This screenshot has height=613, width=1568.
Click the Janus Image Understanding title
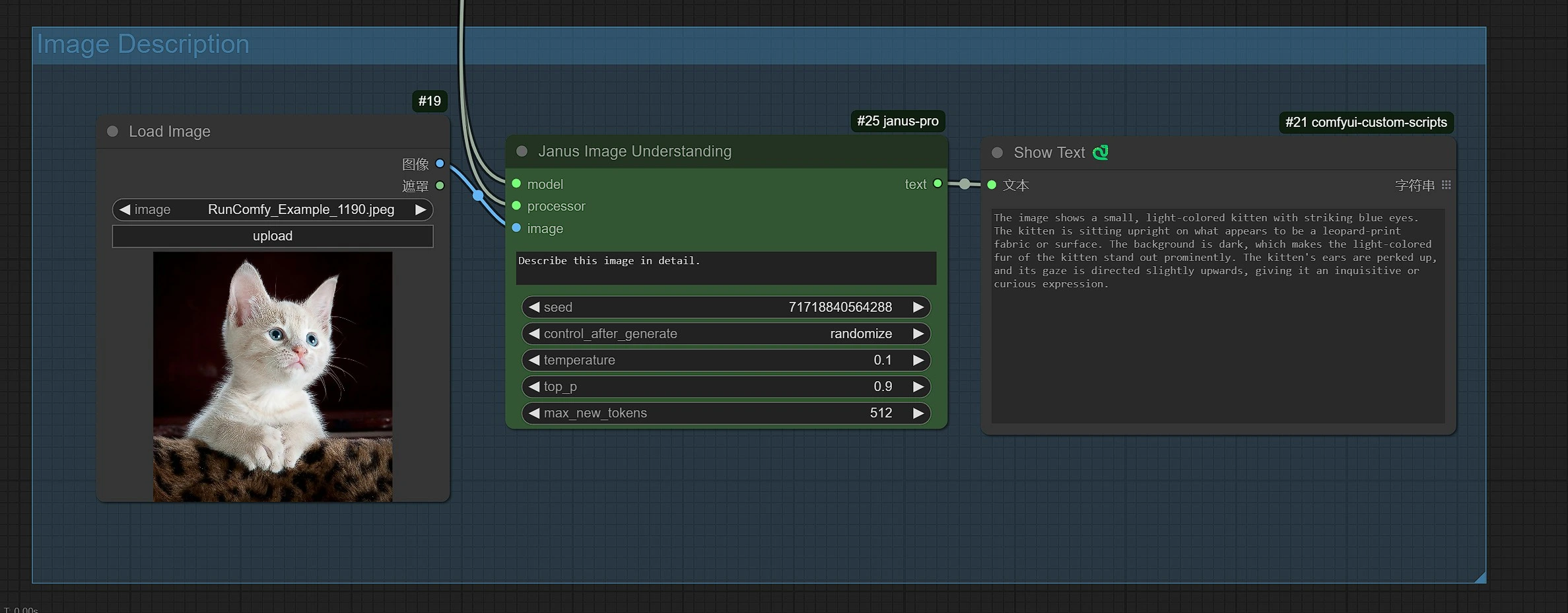(634, 151)
